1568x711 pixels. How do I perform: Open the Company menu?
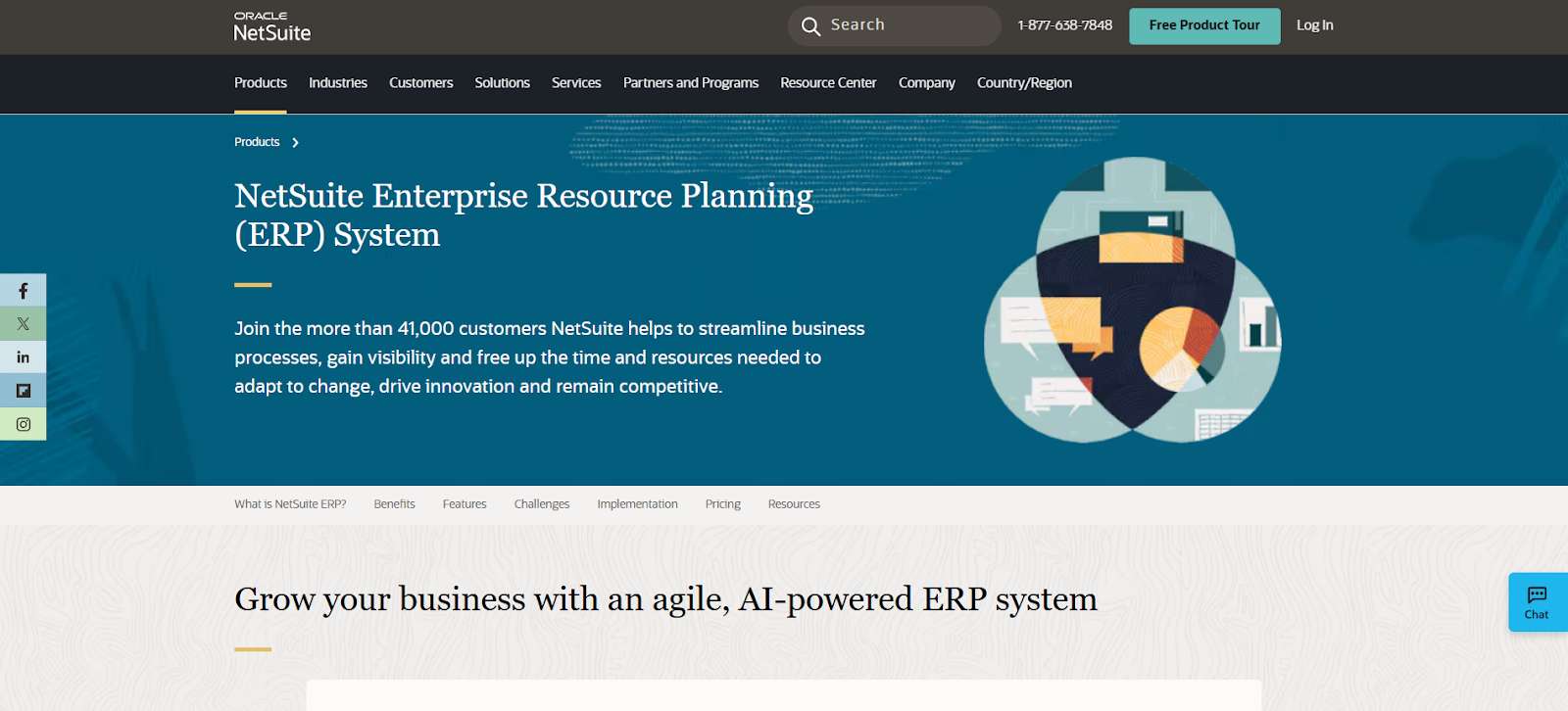coord(927,83)
